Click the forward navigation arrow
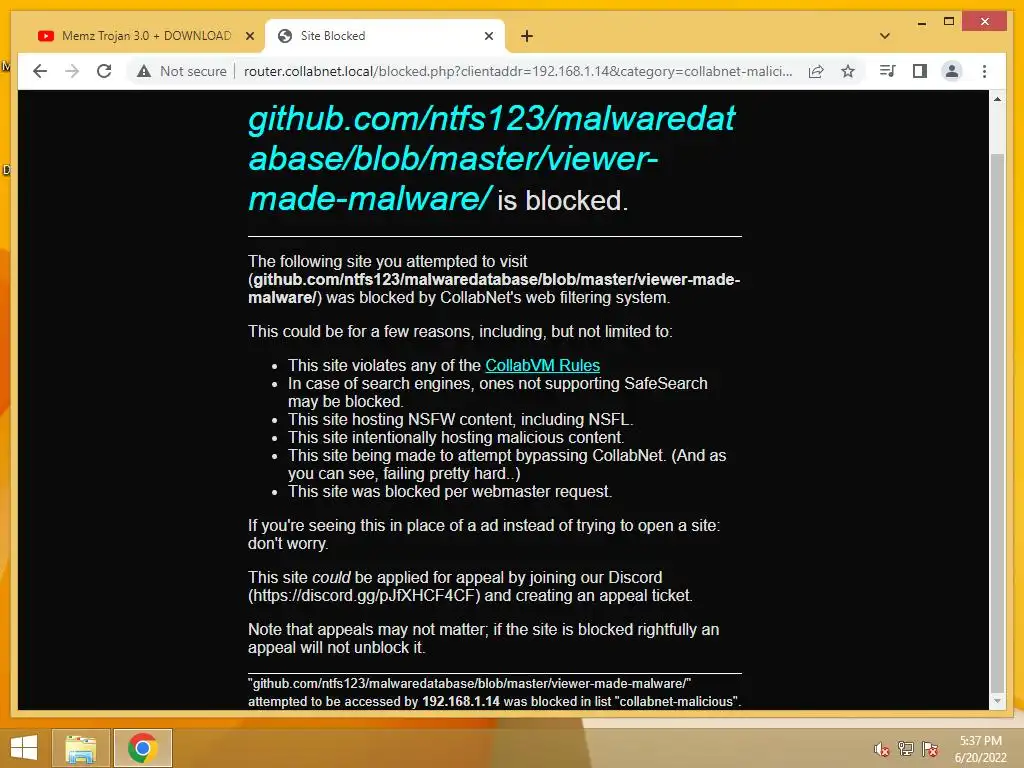Screen dimensions: 1024x768 [x=72, y=71]
